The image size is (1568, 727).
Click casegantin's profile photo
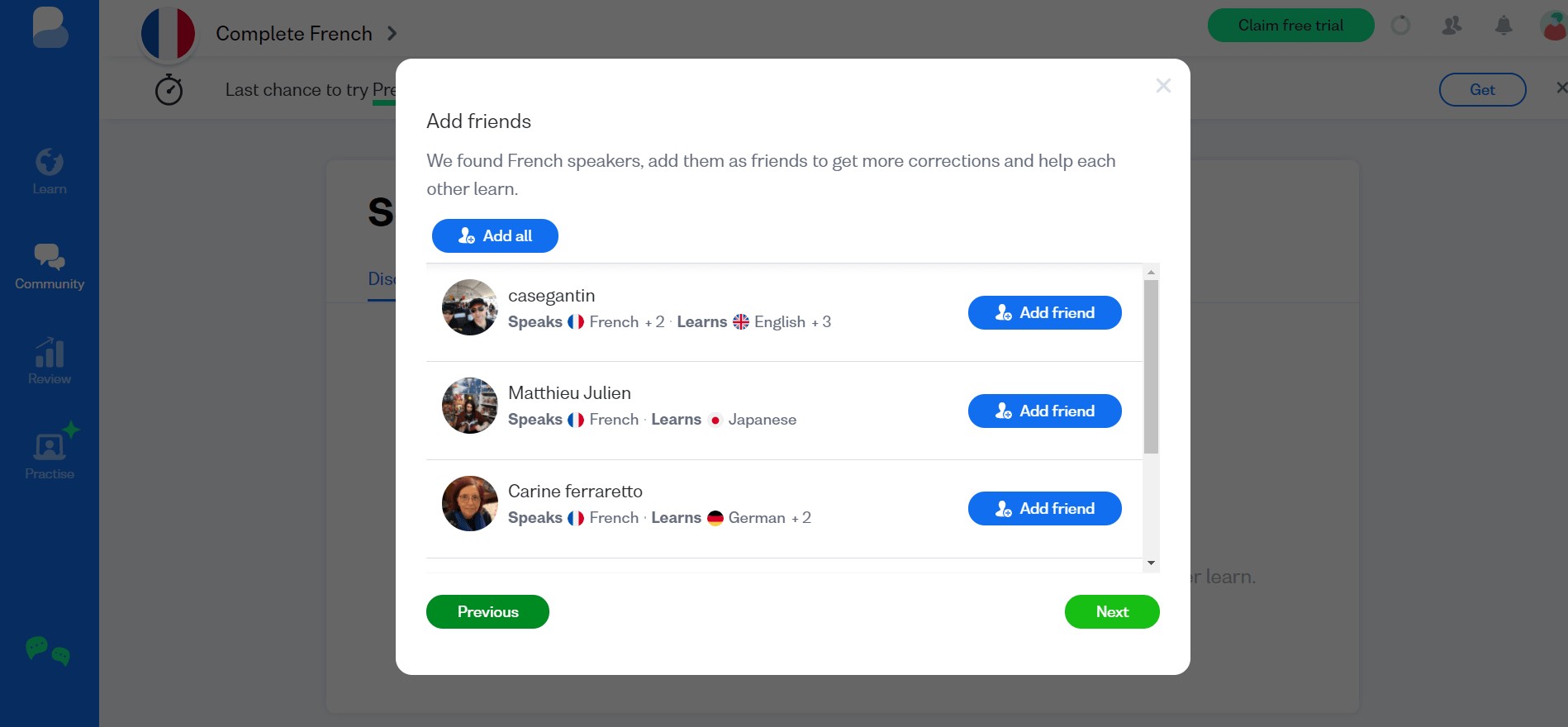click(x=469, y=307)
